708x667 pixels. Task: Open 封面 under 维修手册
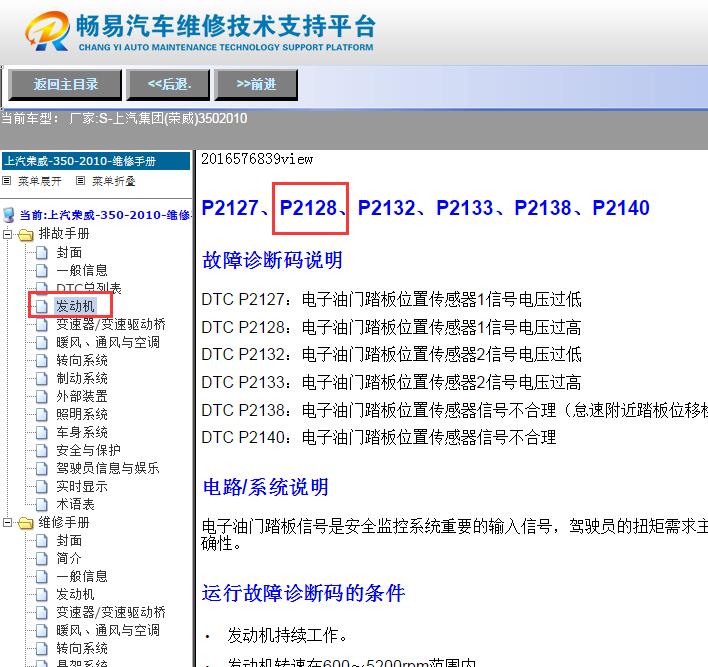click(x=69, y=541)
